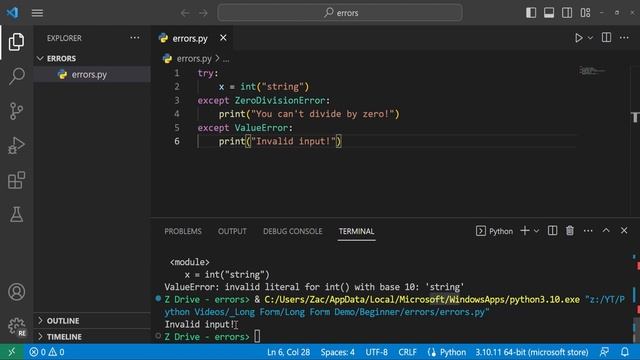Screen dimensions: 640x360
Task: Open the hamburger application menu
Action: pyautogui.click(x=37, y=13)
